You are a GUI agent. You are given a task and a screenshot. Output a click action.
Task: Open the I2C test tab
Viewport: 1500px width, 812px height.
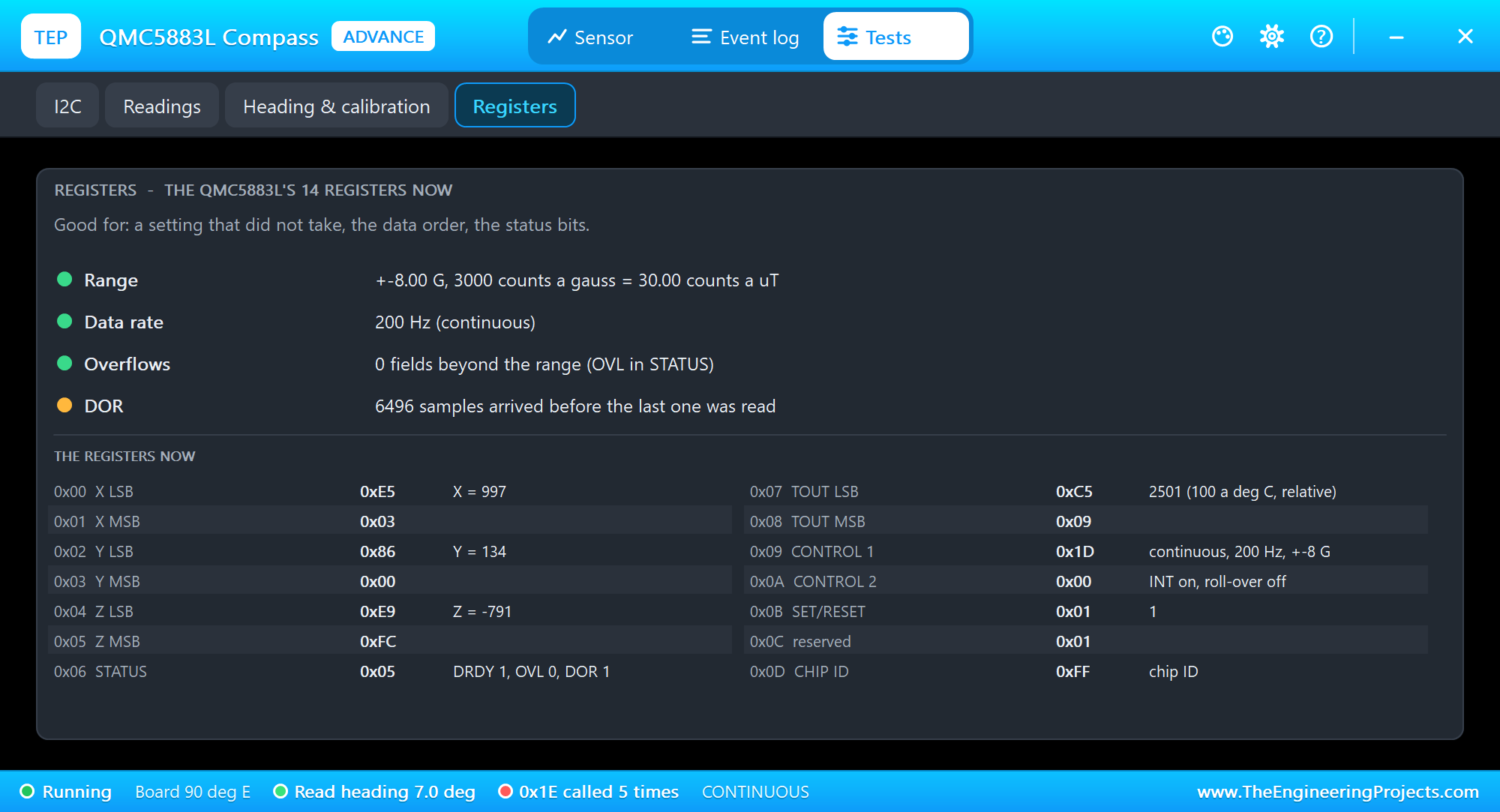(67, 106)
